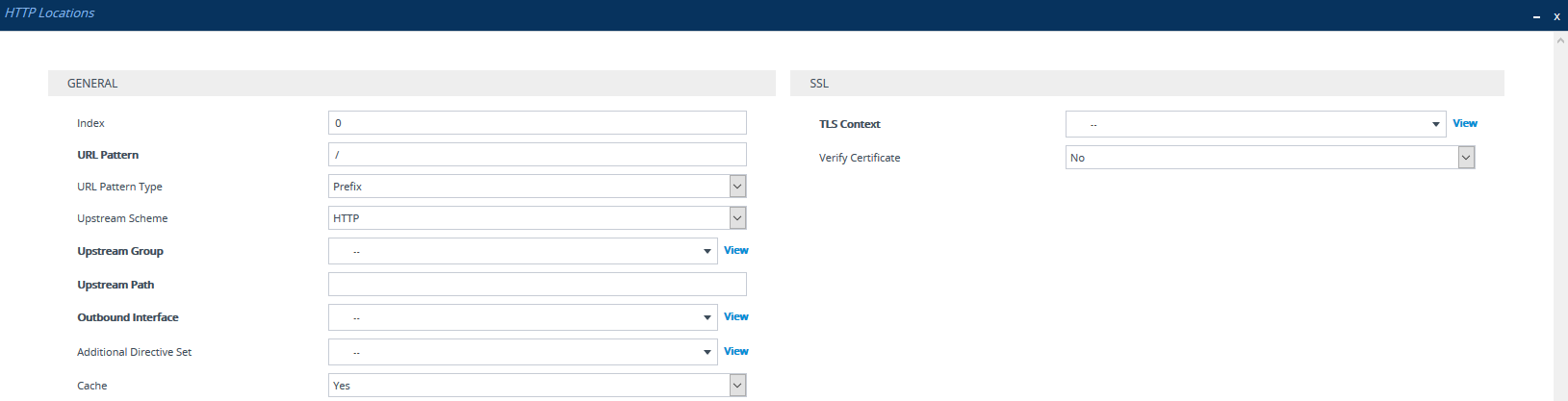Image resolution: width=1568 pixels, height=401 pixels.
Task: Open the Cache dropdown
Action: [536, 386]
